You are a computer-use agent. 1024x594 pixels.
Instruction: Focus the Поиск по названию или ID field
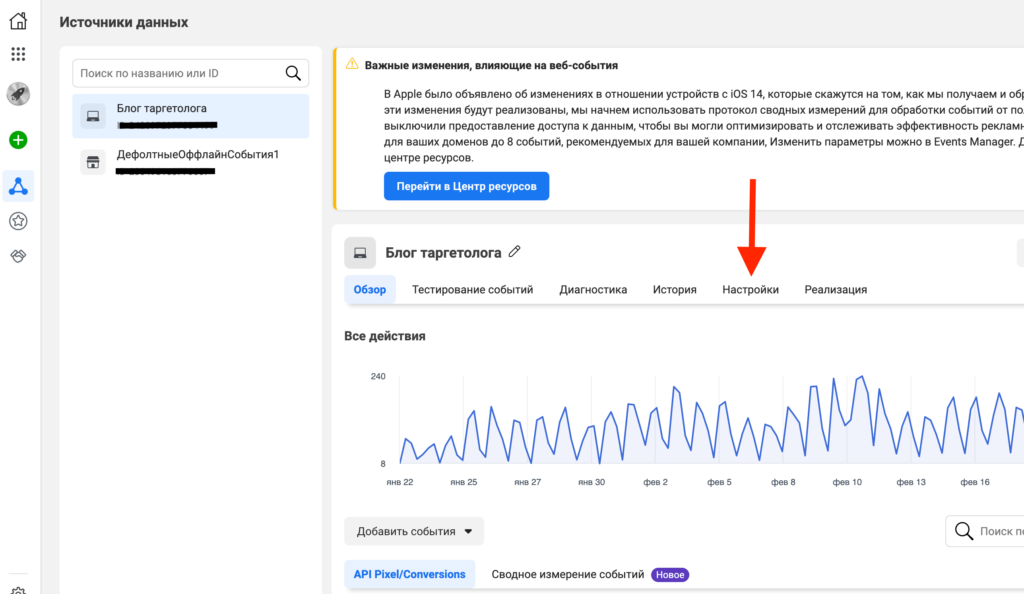click(x=178, y=73)
